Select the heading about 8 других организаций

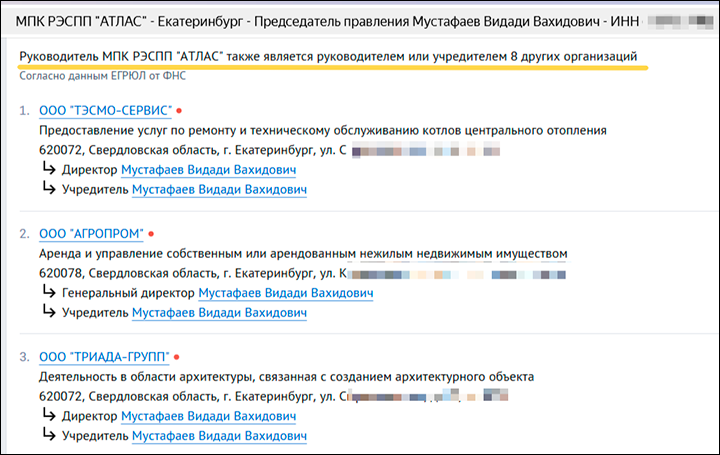(328, 56)
